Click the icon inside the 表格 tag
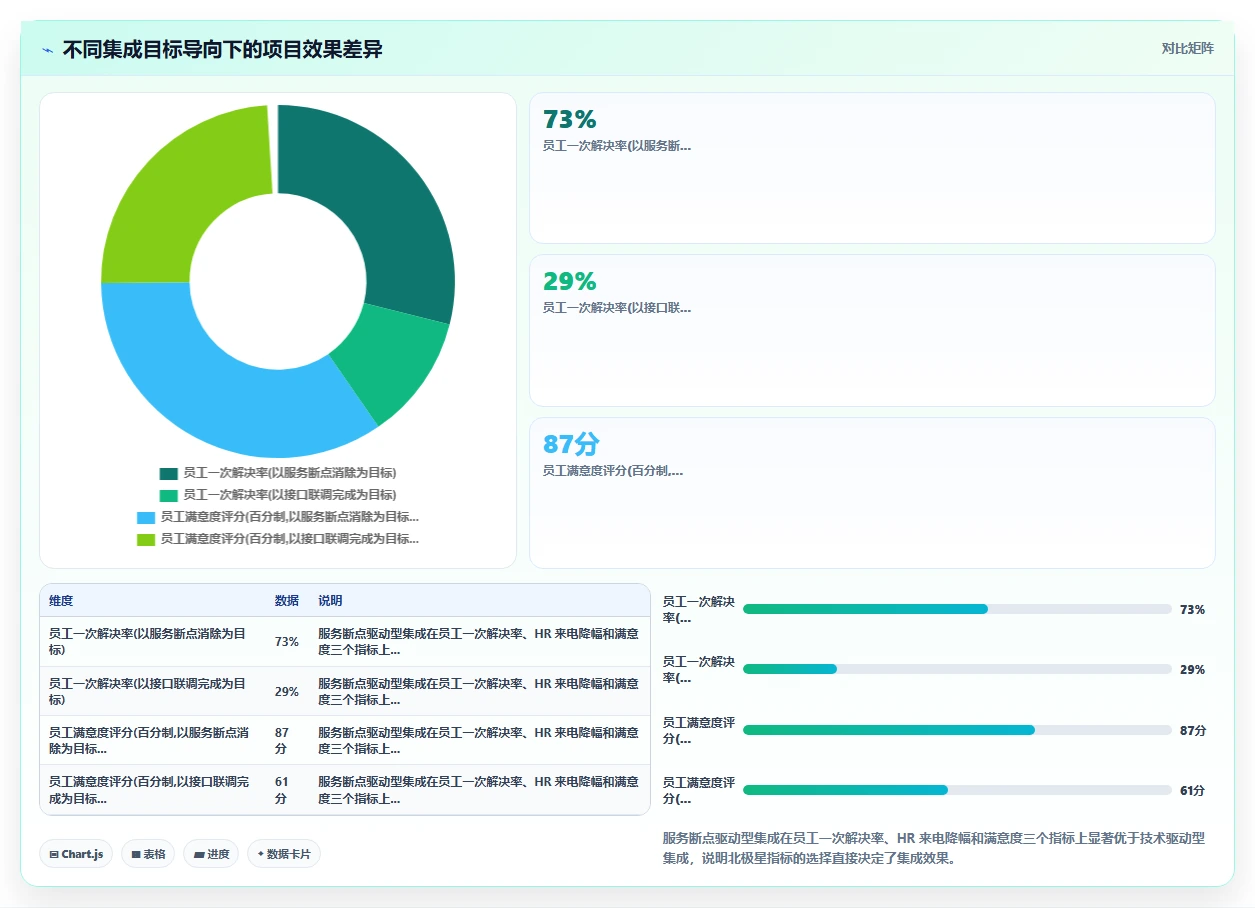This screenshot has width=1255, height=908. (135, 855)
